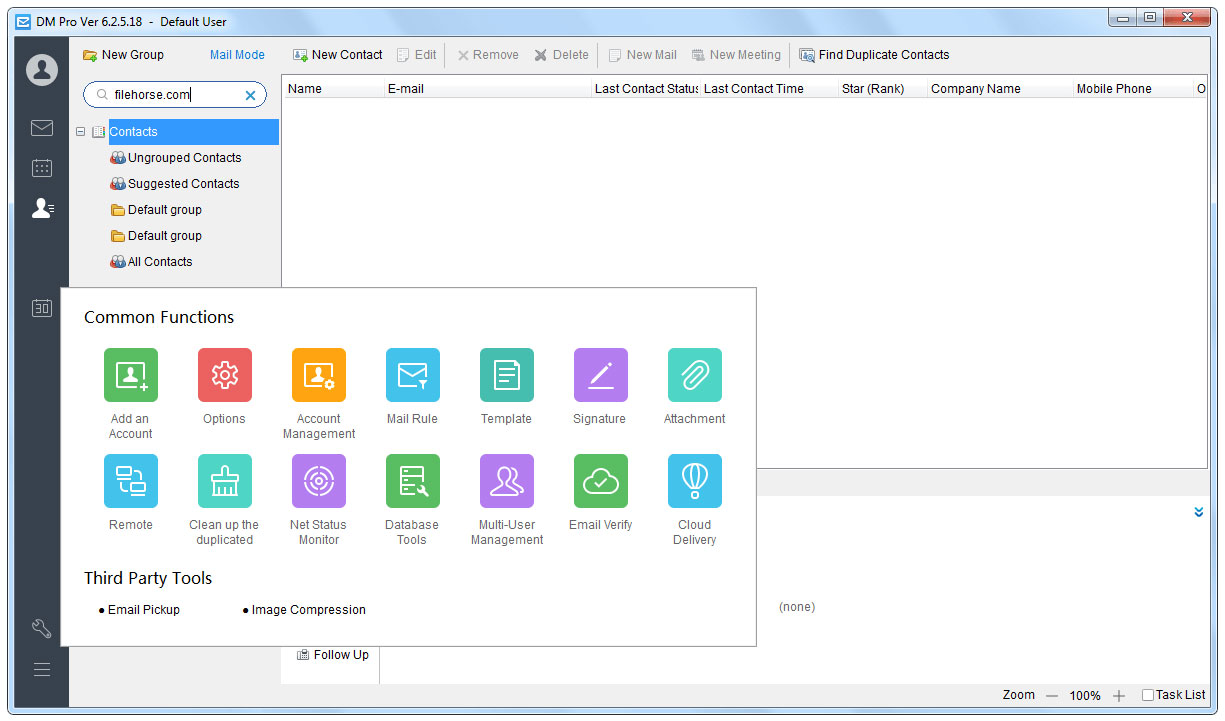
Task: Open the Email Pickup third party tool
Action: pos(144,610)
